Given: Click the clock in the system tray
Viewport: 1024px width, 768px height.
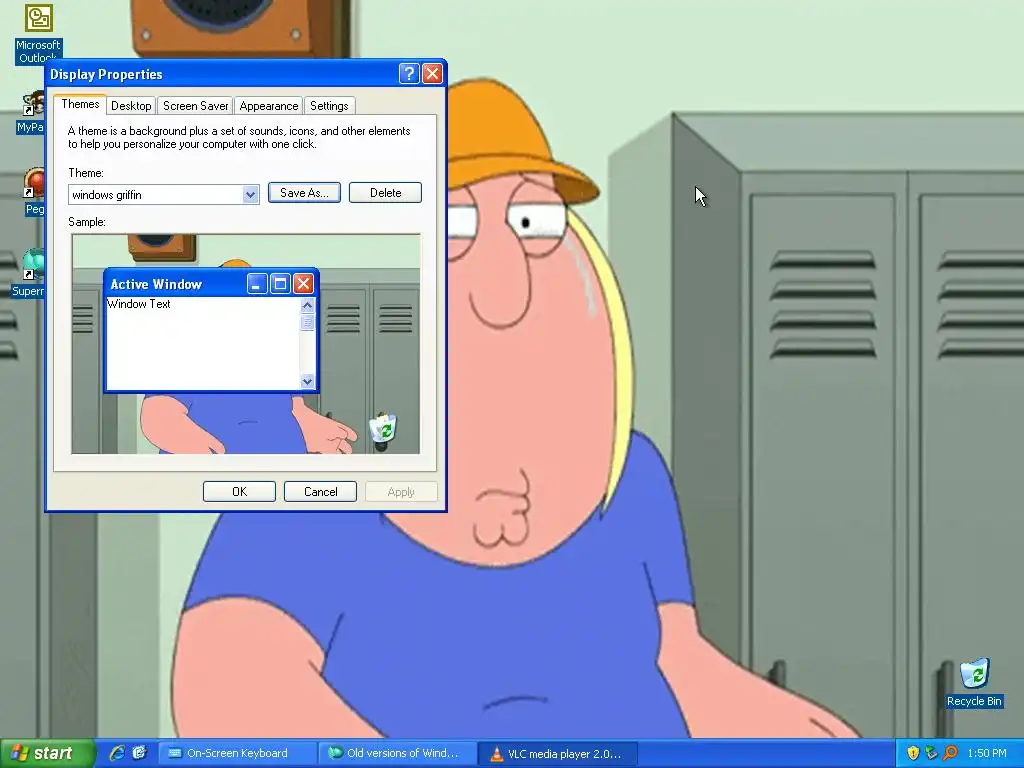Looking at the screenshot, I should [x=987, y=753].
